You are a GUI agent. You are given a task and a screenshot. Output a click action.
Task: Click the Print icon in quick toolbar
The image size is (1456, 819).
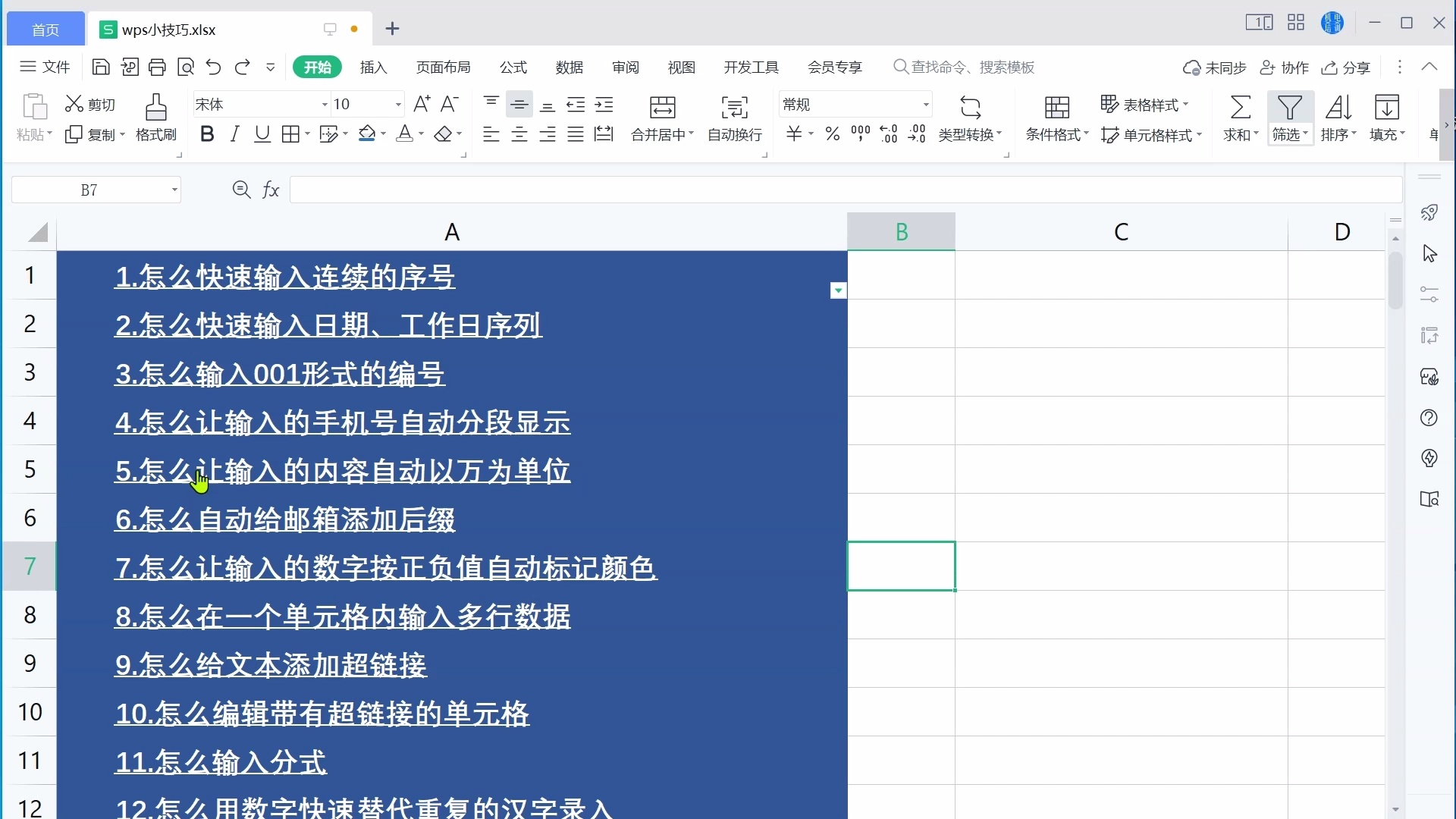(157, 67)
